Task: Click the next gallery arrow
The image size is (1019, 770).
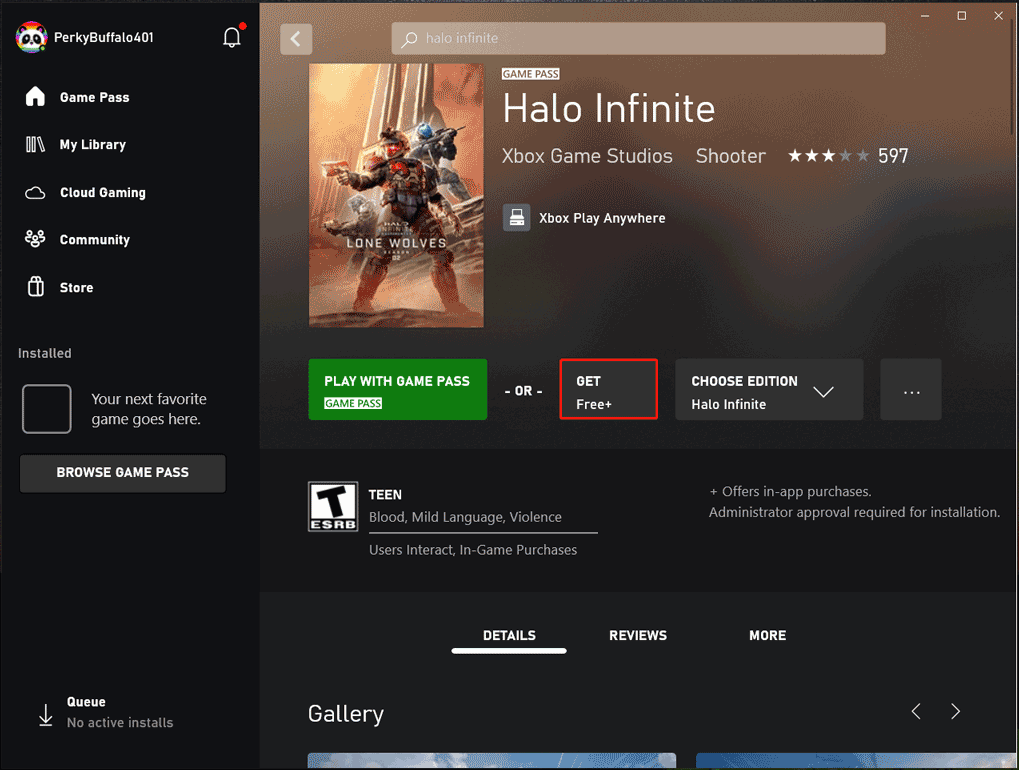Action: (955, 711)
